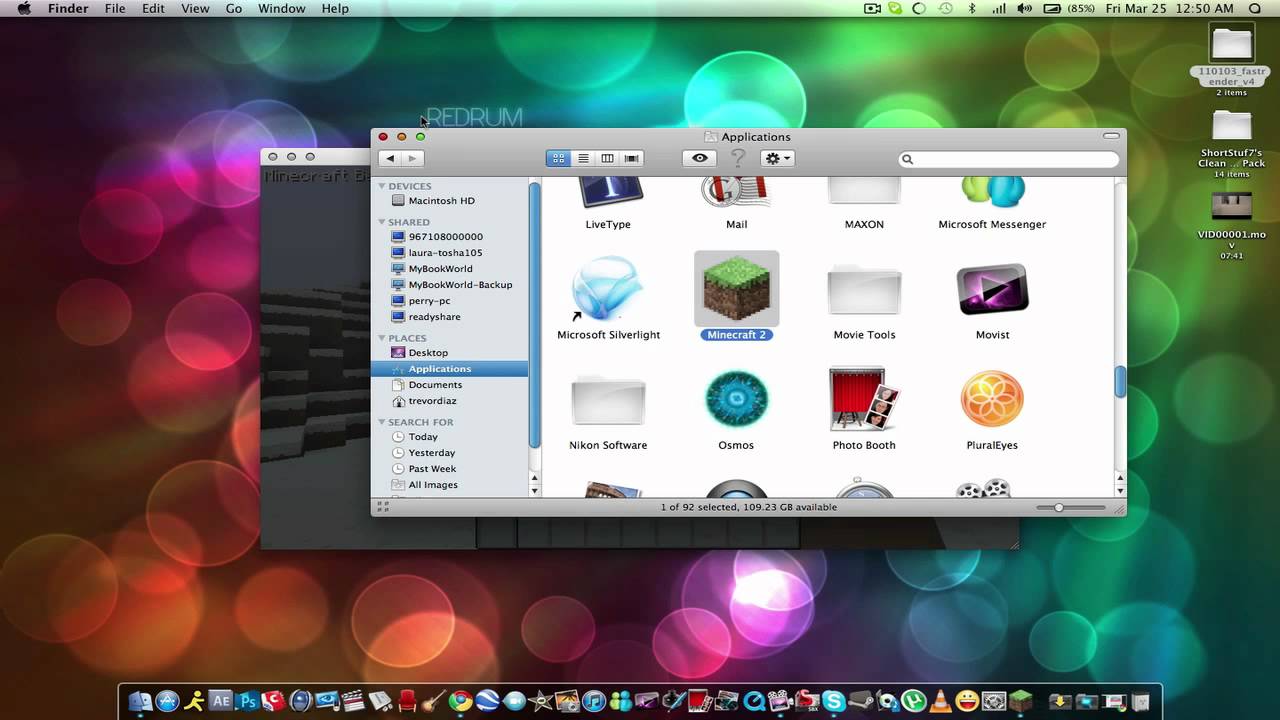
Task: Launch iTunes from the Dock
Action: pos(593,701)
